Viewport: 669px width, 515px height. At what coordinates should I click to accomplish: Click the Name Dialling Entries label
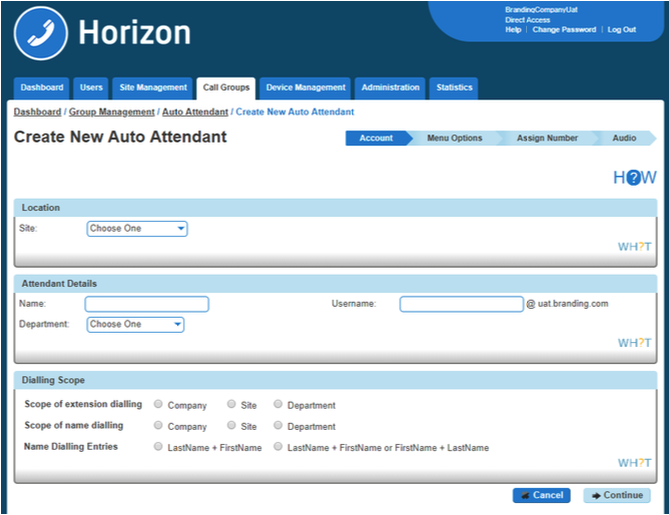pos(71,447)
